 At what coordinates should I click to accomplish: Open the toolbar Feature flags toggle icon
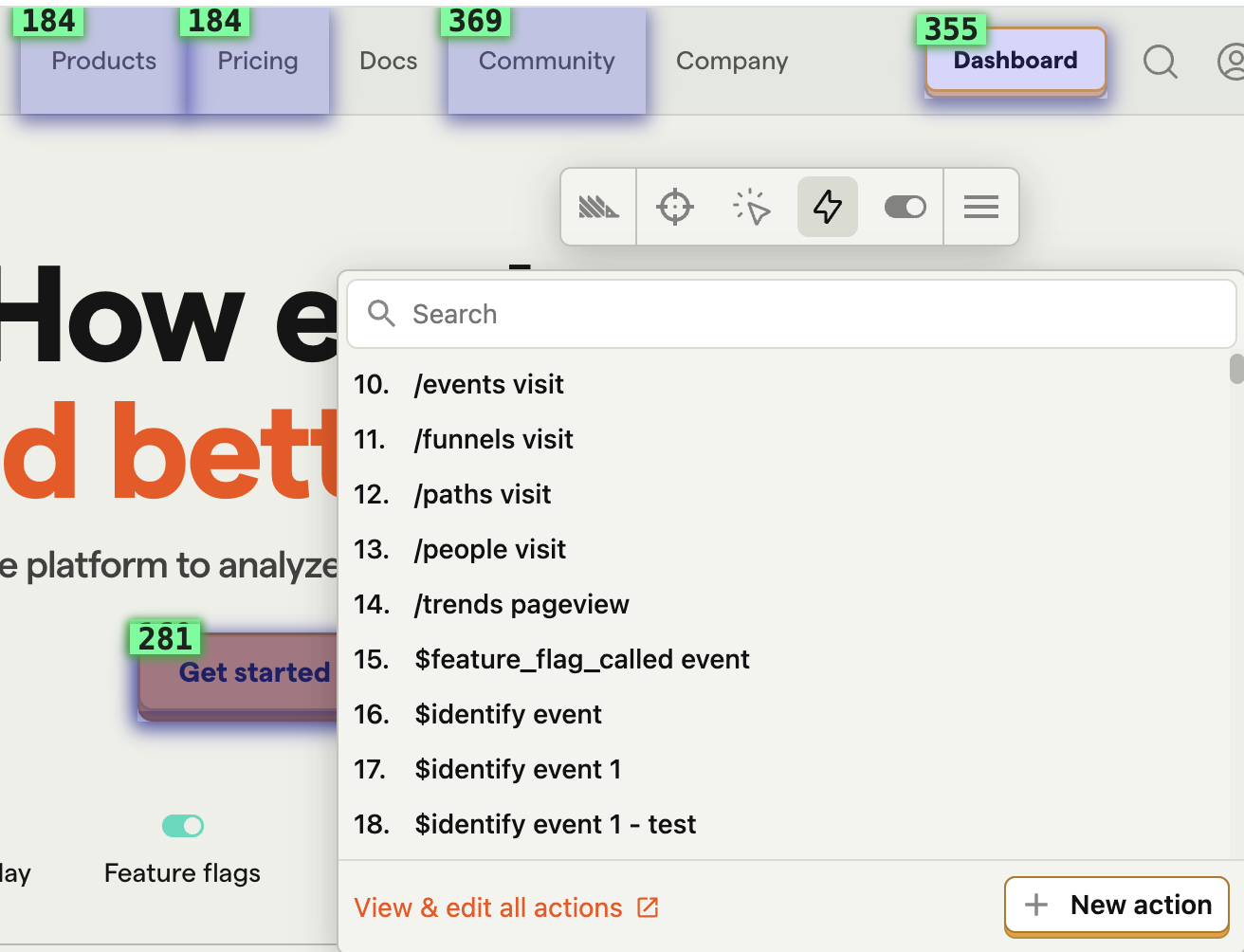[x=905, y=207]
